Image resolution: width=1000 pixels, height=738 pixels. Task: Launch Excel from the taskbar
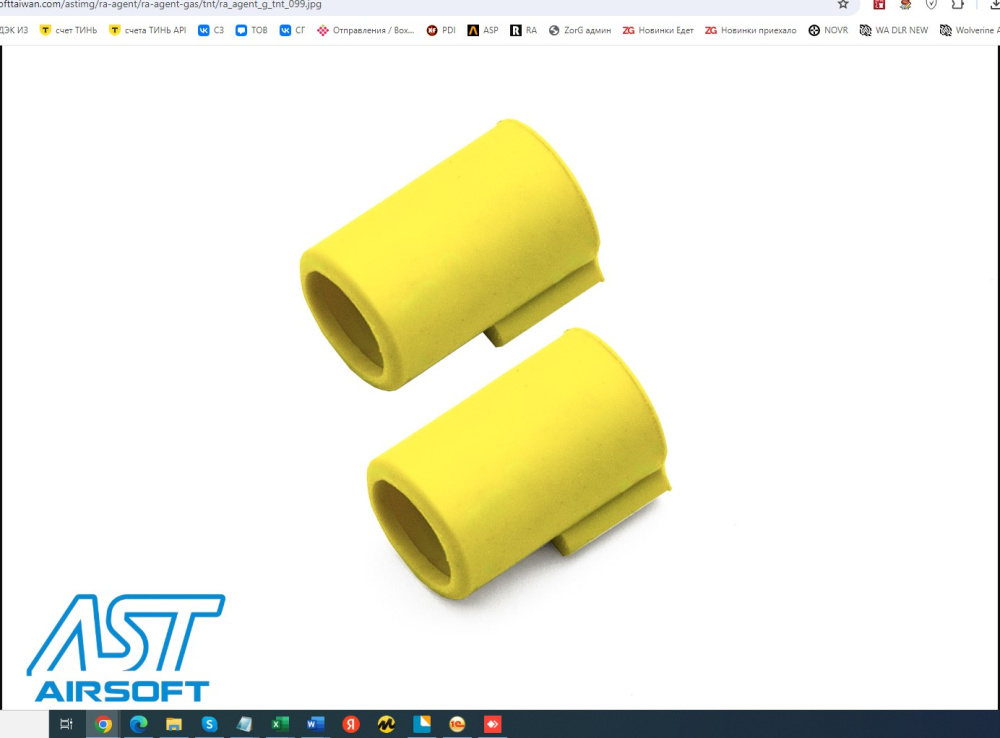279,724
